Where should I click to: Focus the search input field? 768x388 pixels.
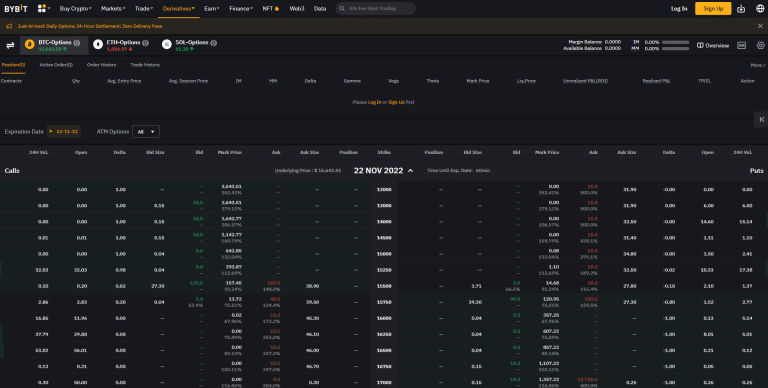coord(376,8)
